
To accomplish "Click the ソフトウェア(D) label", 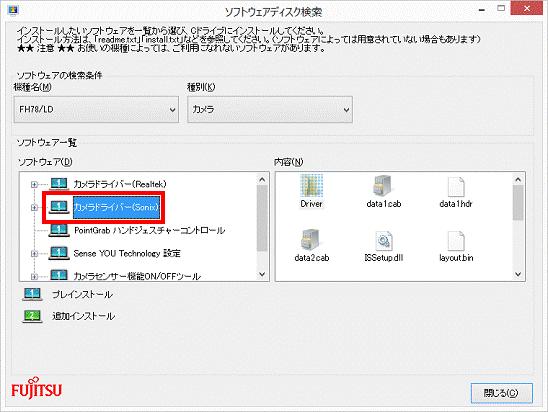I will (45, 162).
